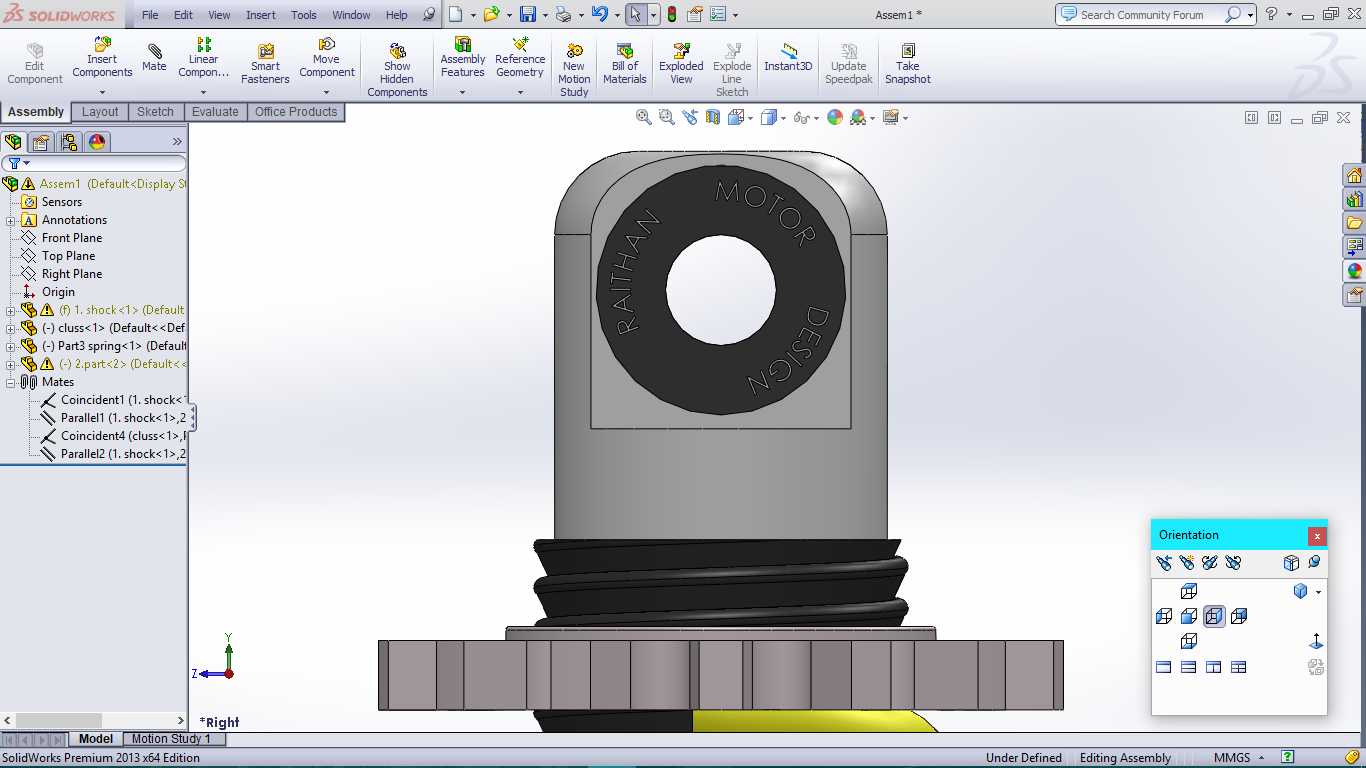Select the Bottom view in Orientation dialog
Image resolution: width=1366 pixels, height=768 pixels.
point(1189,641)
